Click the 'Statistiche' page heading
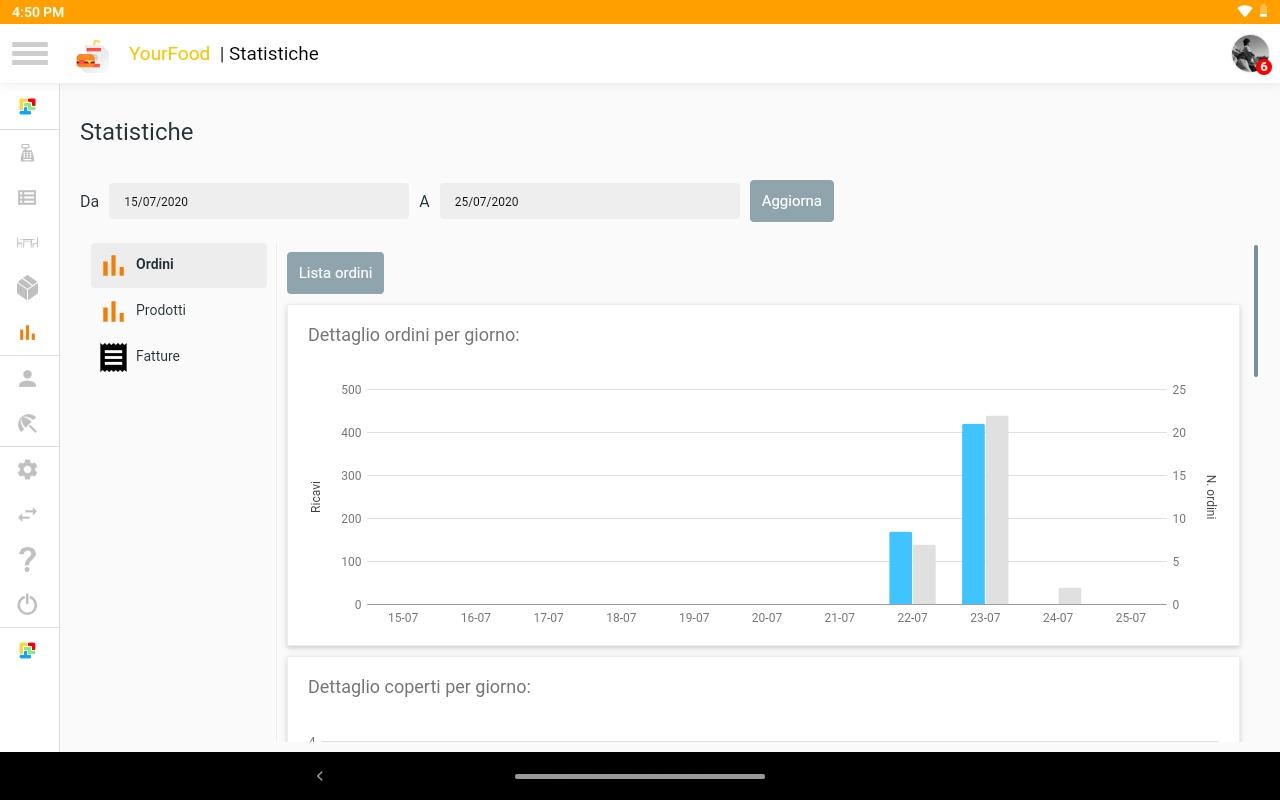 [x=137, y=132]
